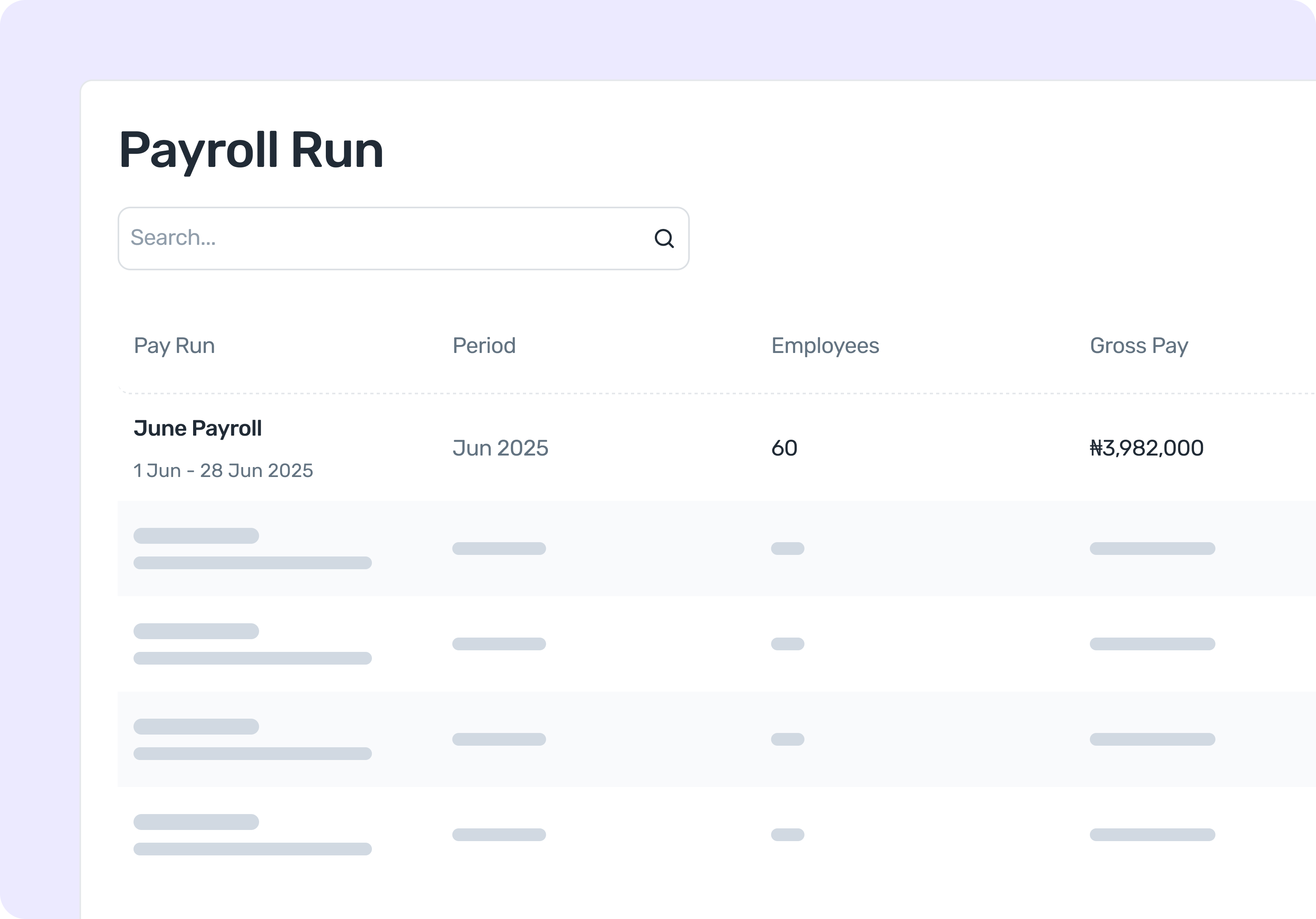Click the Jun 2025 period cell
Screen dimensions: 1316x919
500,448
